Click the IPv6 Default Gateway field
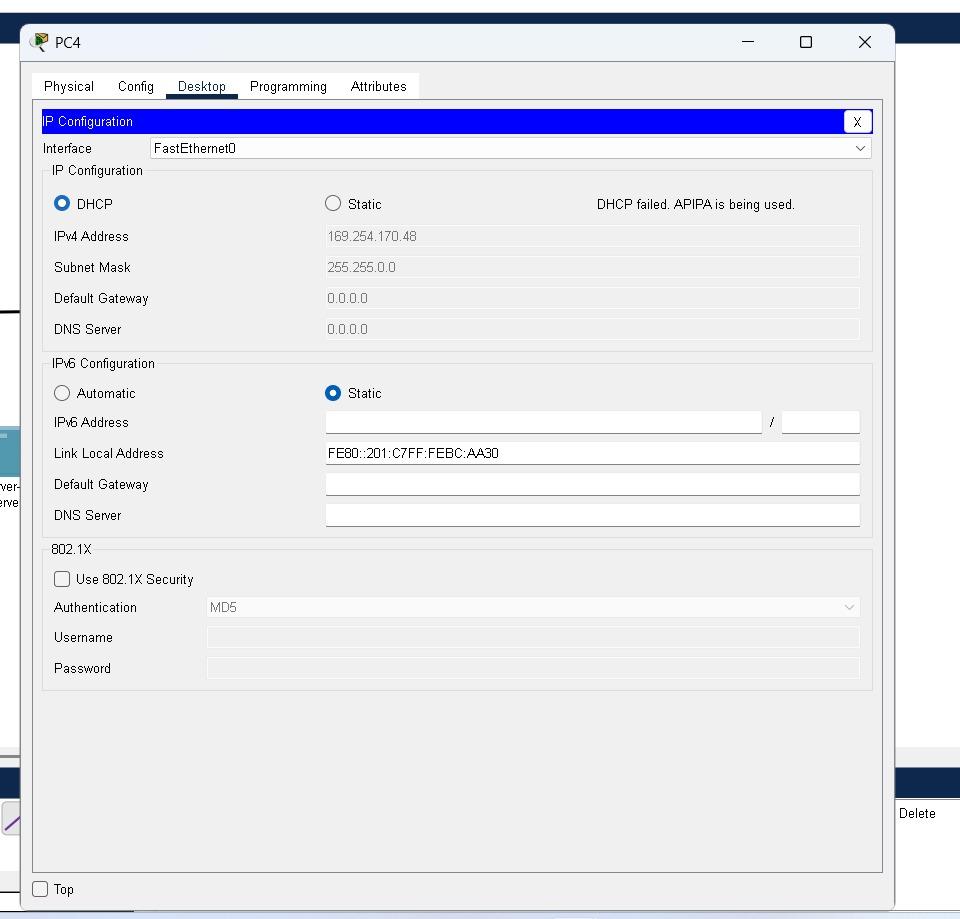 (x=592, y=485)
